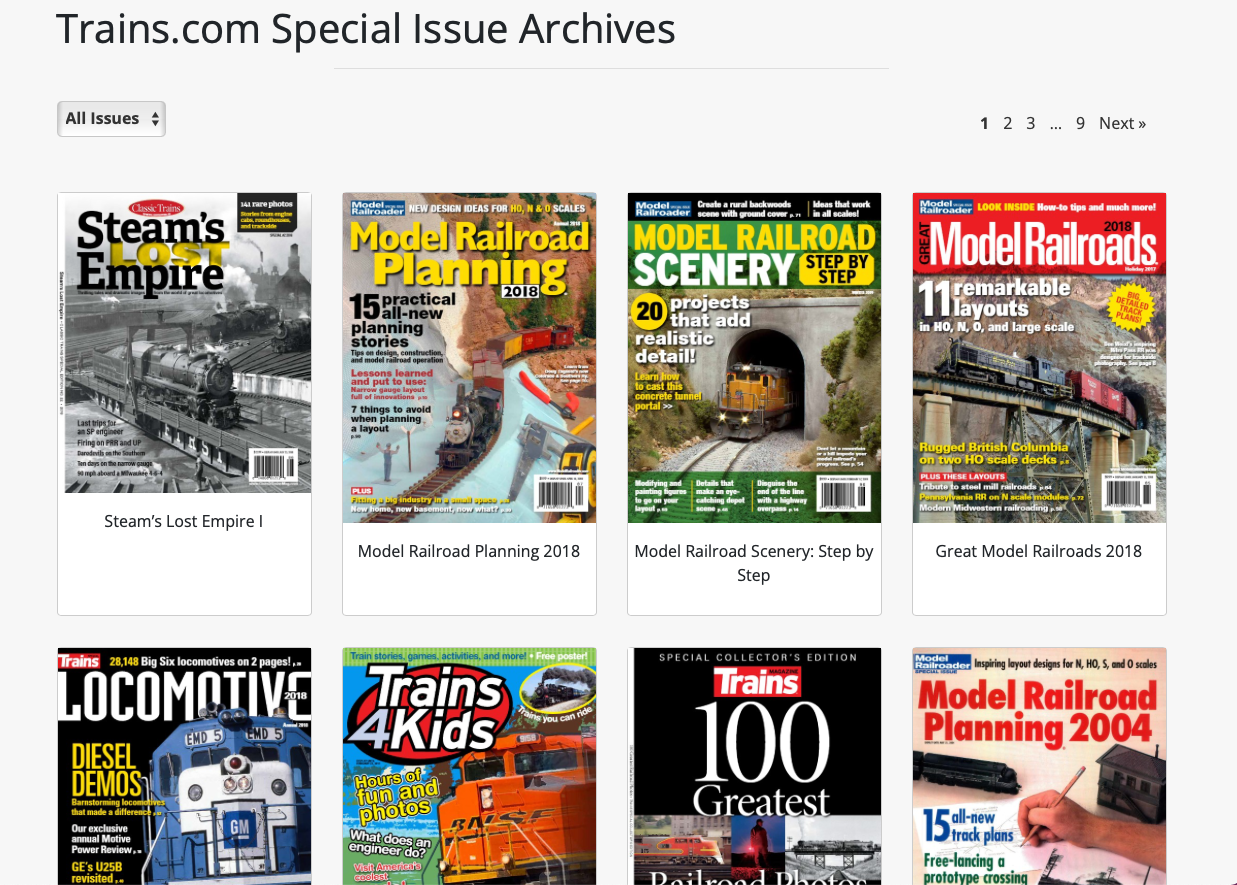Click the "Next »" pagination link

(1122, 122)
